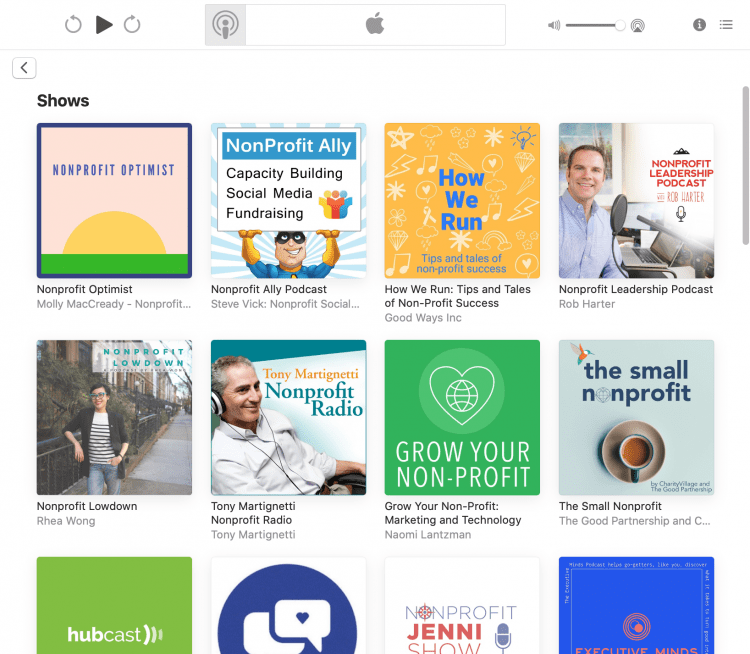Image resolution: width=750 pixels, height=654 pixels.
Task: Click the Shows section heading
Action: pos(63,100)
